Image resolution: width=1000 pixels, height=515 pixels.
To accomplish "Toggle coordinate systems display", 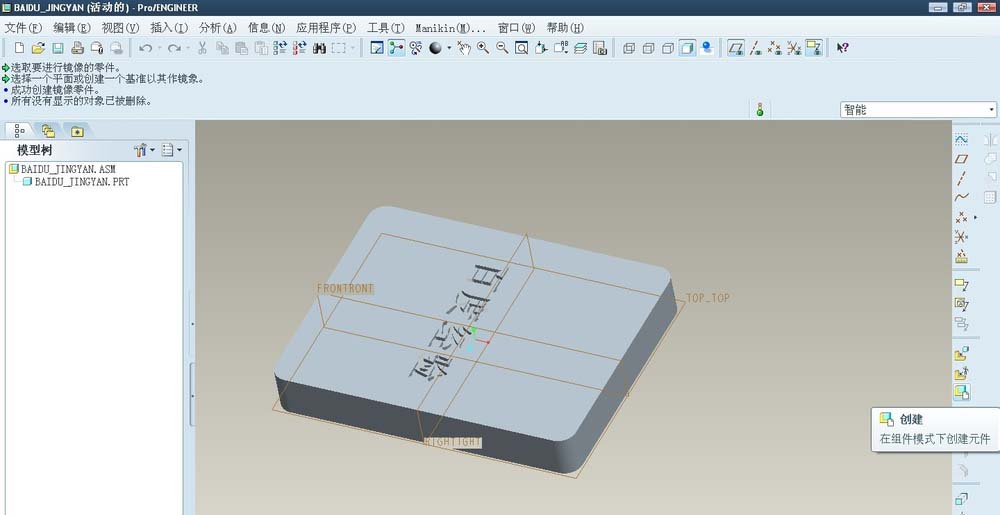I will (793, 48).
